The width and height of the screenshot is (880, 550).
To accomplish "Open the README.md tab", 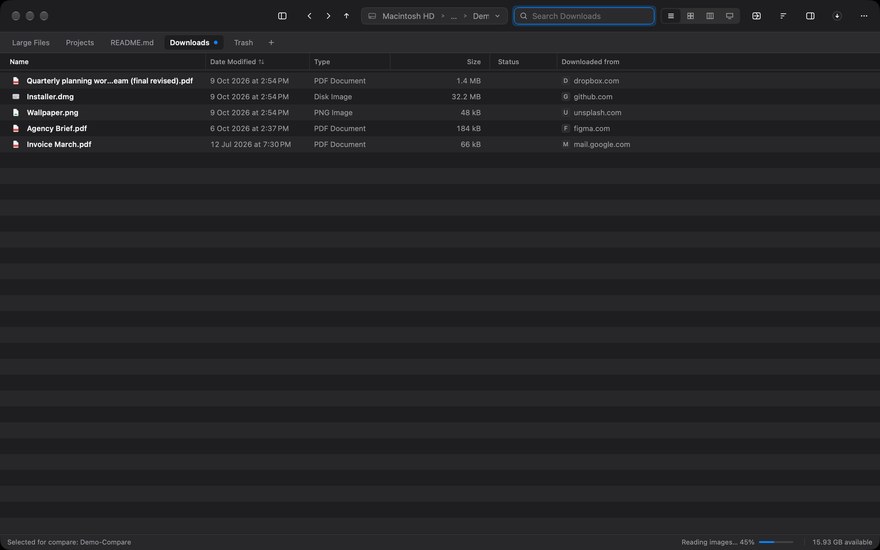I will point(132,43).
